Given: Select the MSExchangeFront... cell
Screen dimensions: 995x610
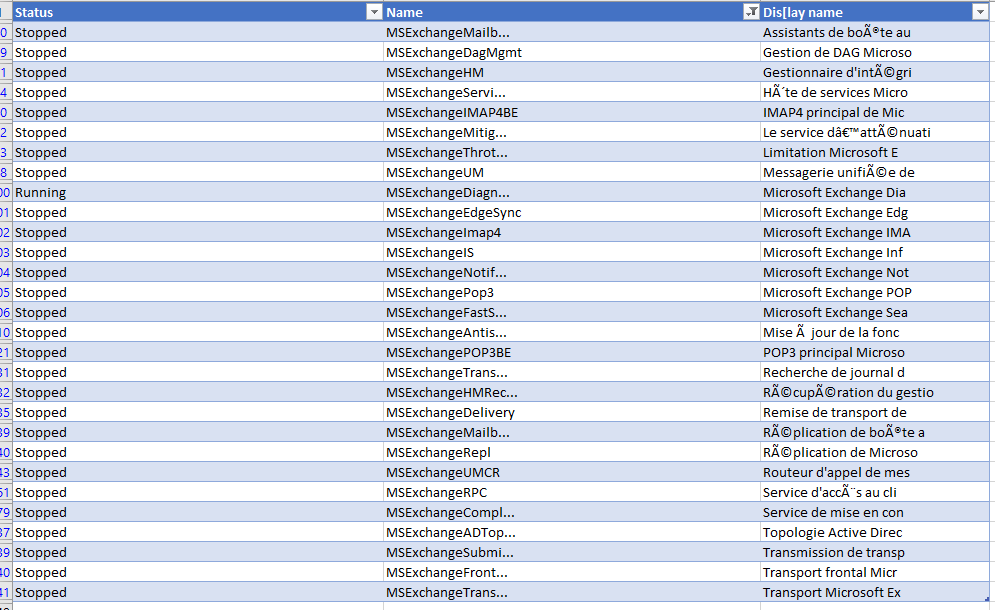Looking at the screenshot, I should (x=572, y=572).
